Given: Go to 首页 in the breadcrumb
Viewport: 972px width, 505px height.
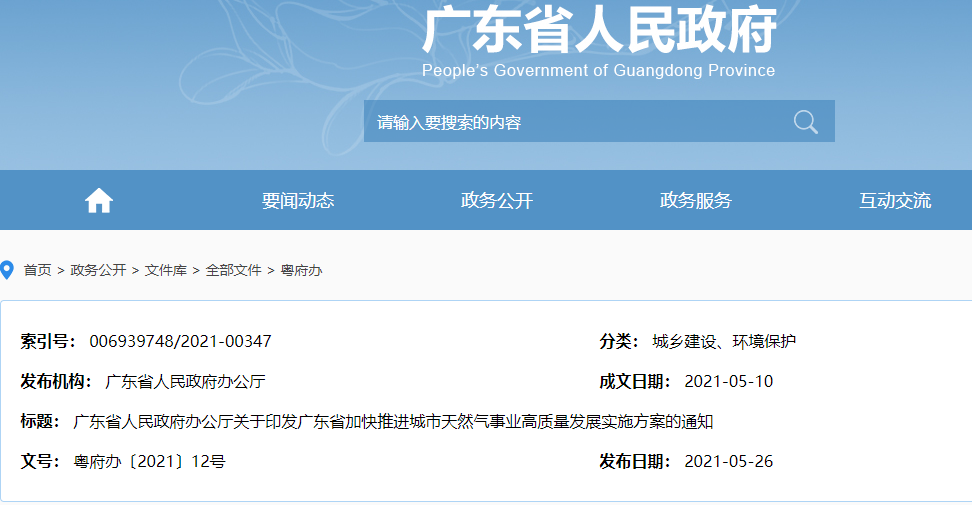Looking at the screenshot, I should (37, 270).
